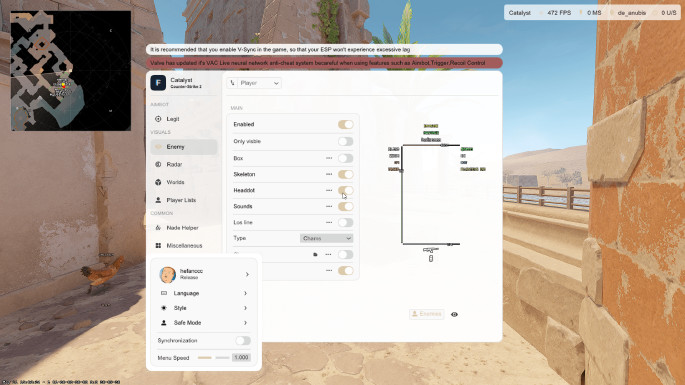Open Skeleton options via its three-dot icon
The height and width of the screenshot is (385, 685).
[329, 174]
